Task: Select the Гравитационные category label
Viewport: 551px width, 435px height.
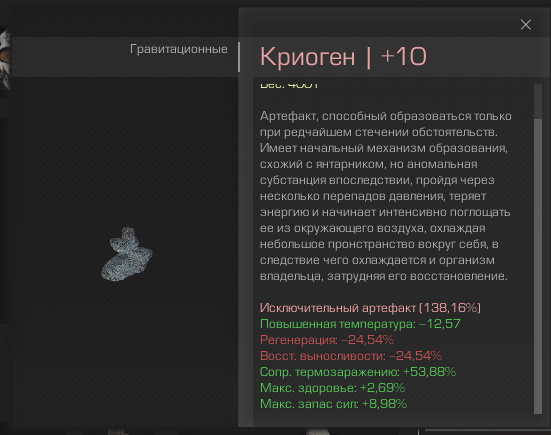Action: pyautogui.click(x=179, y=49)
